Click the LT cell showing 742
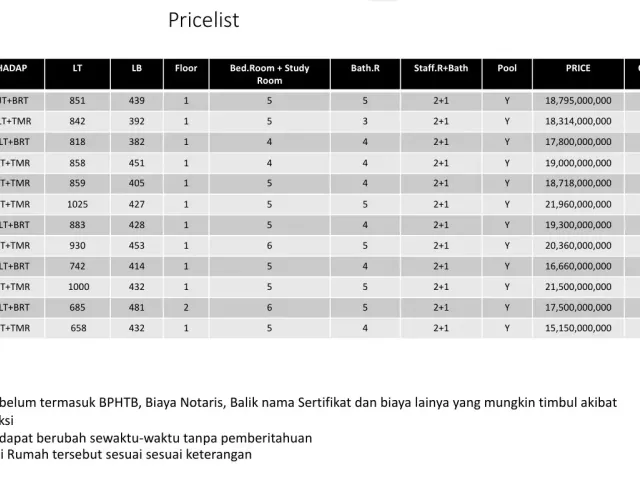Viewport: 640px width, 480px height. click(78, 267)
